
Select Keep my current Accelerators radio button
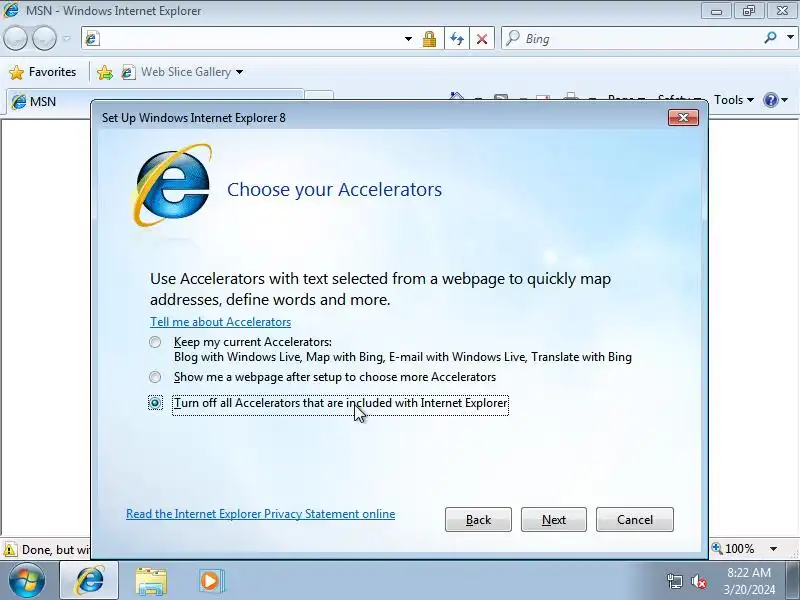155,342
